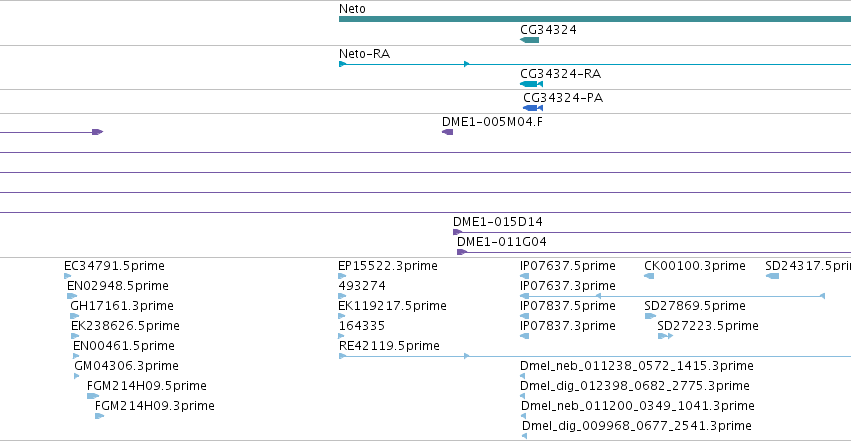Image resolution: width=851 pixels, height=441 pixels.
Task: Click the Dmel_dig_009968_0677_2541.3prime label
Action: pos(637,426)
